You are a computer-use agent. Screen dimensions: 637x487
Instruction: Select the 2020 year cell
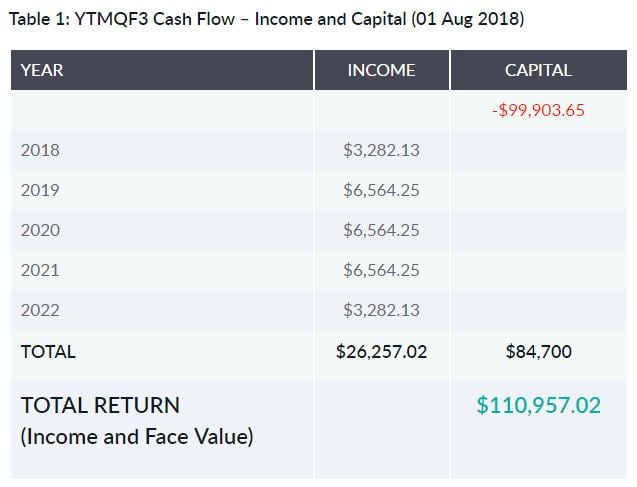(40, 230)
